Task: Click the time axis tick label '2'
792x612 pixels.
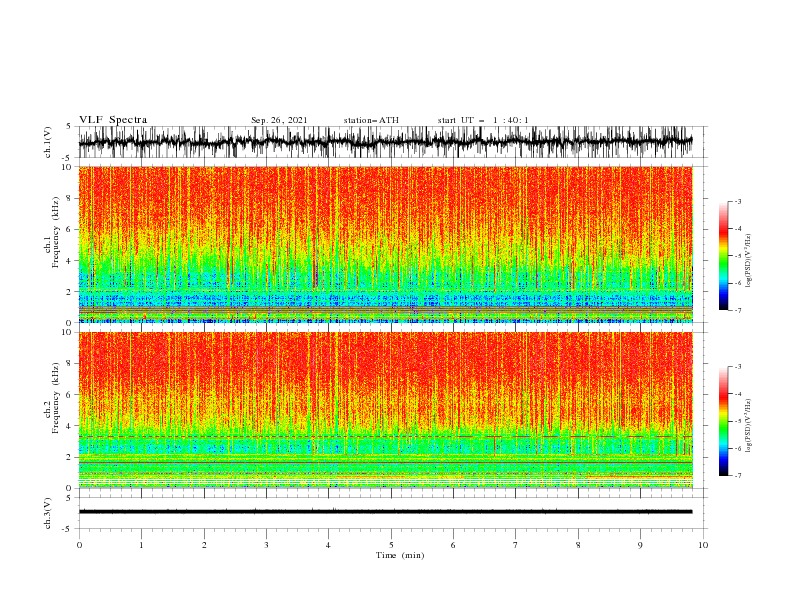Action: click(204, 545)
